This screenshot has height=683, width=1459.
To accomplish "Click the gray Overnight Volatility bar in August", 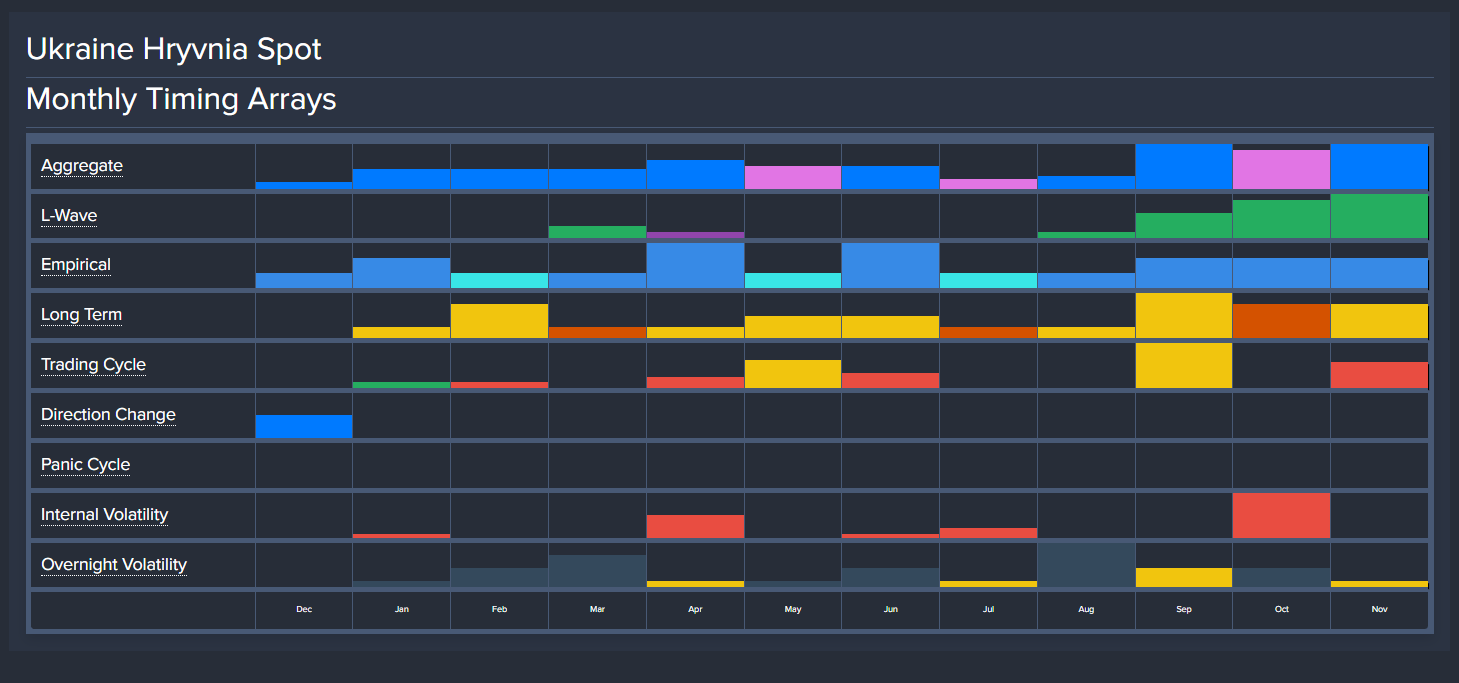I will (x=1086, y=565).
